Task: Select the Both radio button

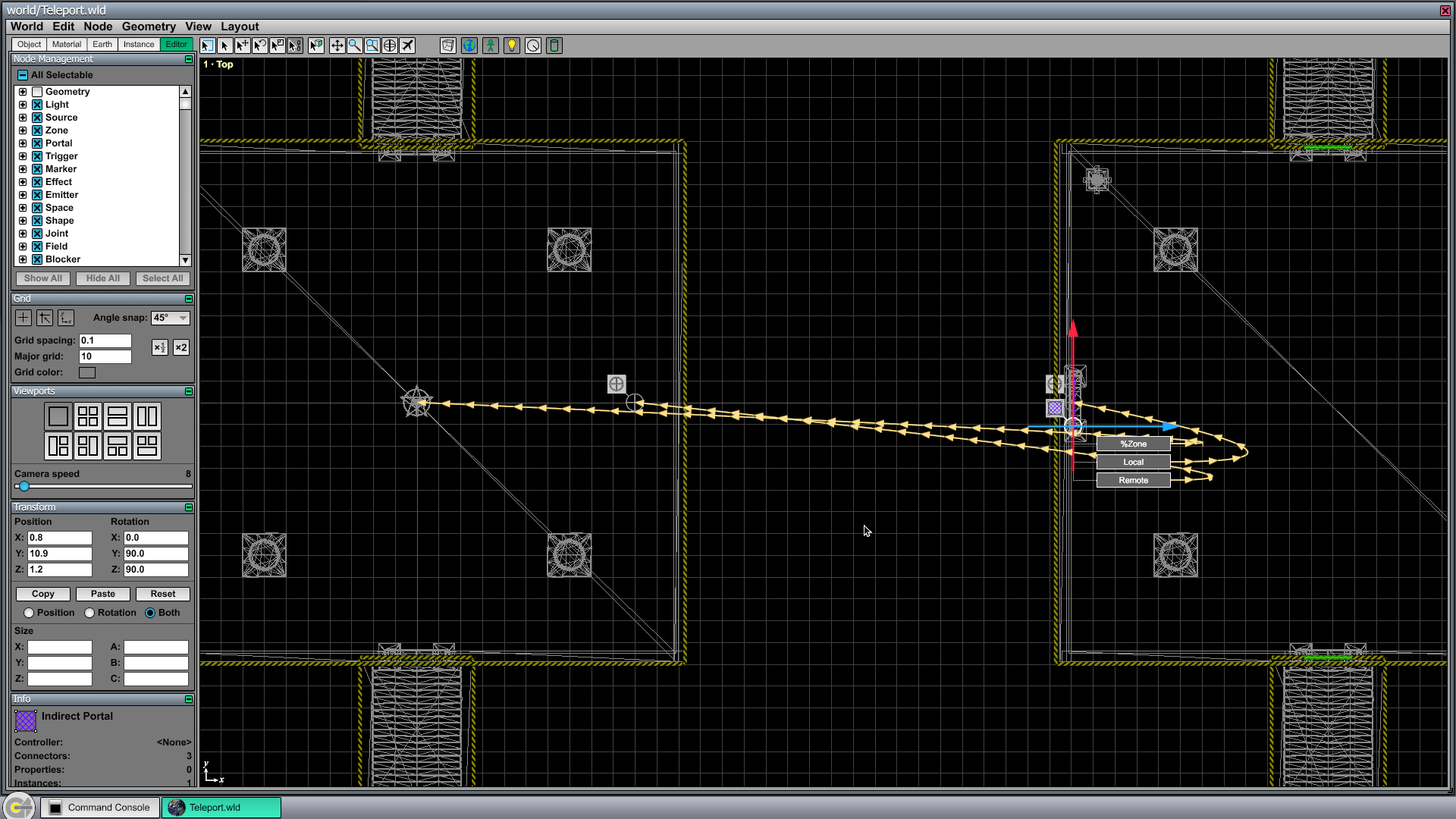Action: click(150, 613)
